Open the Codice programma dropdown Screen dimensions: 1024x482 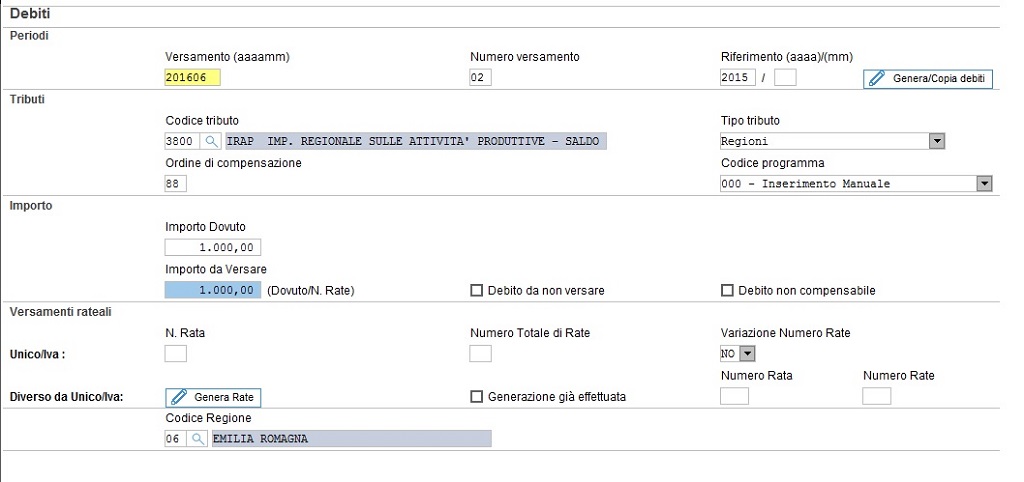(x=984, y=184)
